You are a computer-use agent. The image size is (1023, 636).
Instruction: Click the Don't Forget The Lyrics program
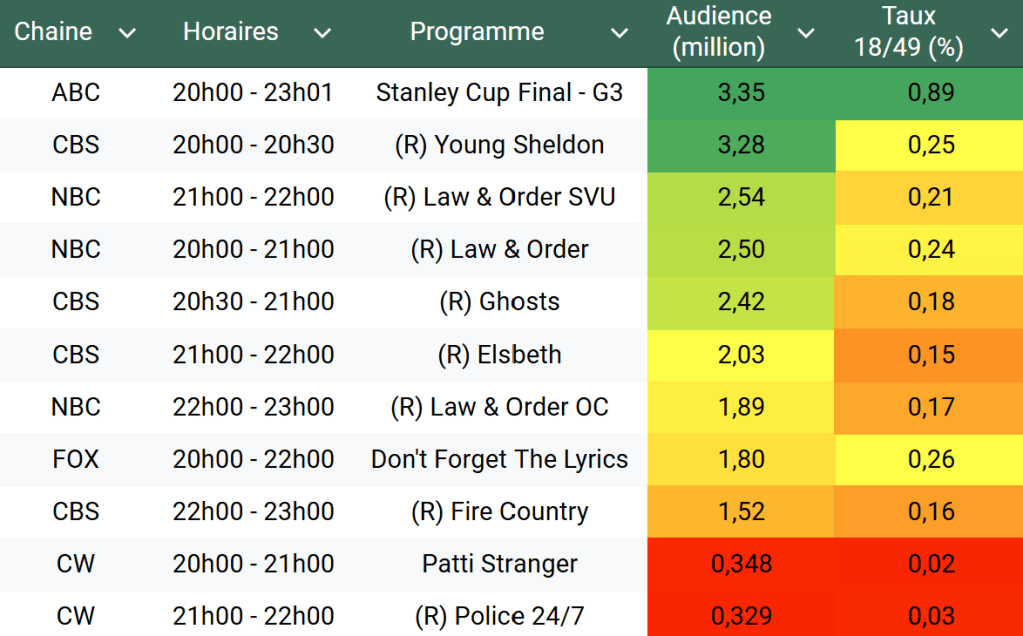click(x=499, y=459)
